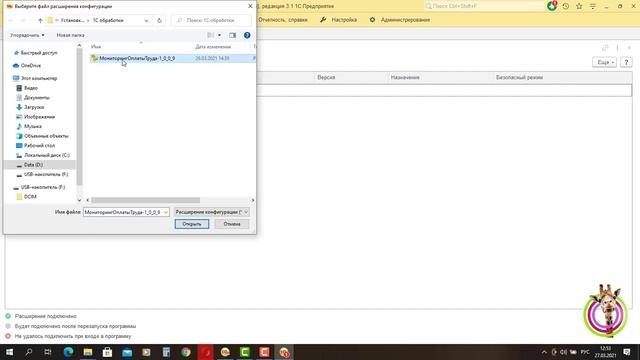Open Google Chrome from taskbar

click(186, 352)
